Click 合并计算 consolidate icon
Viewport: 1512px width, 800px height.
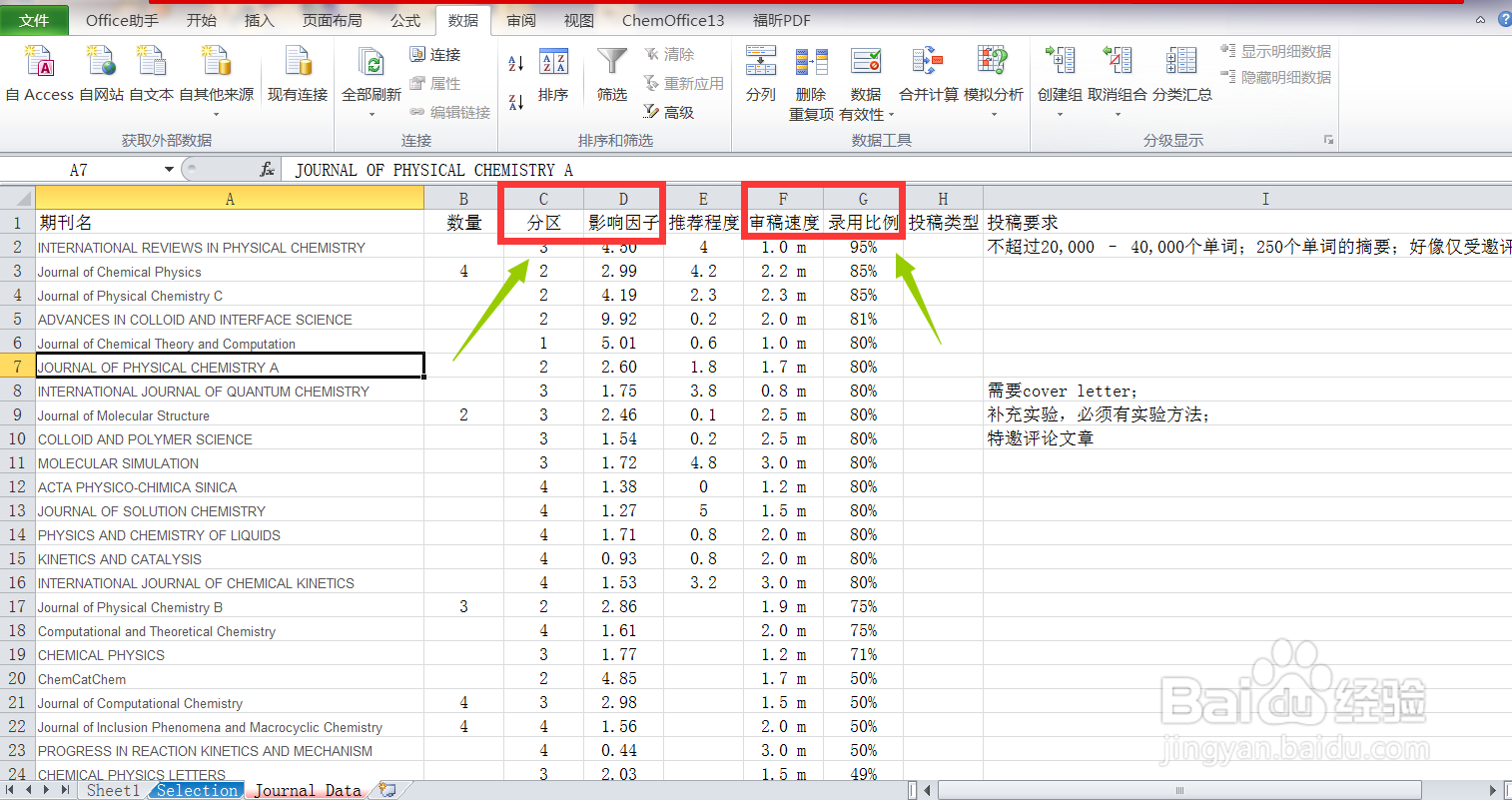pos(928,62)
